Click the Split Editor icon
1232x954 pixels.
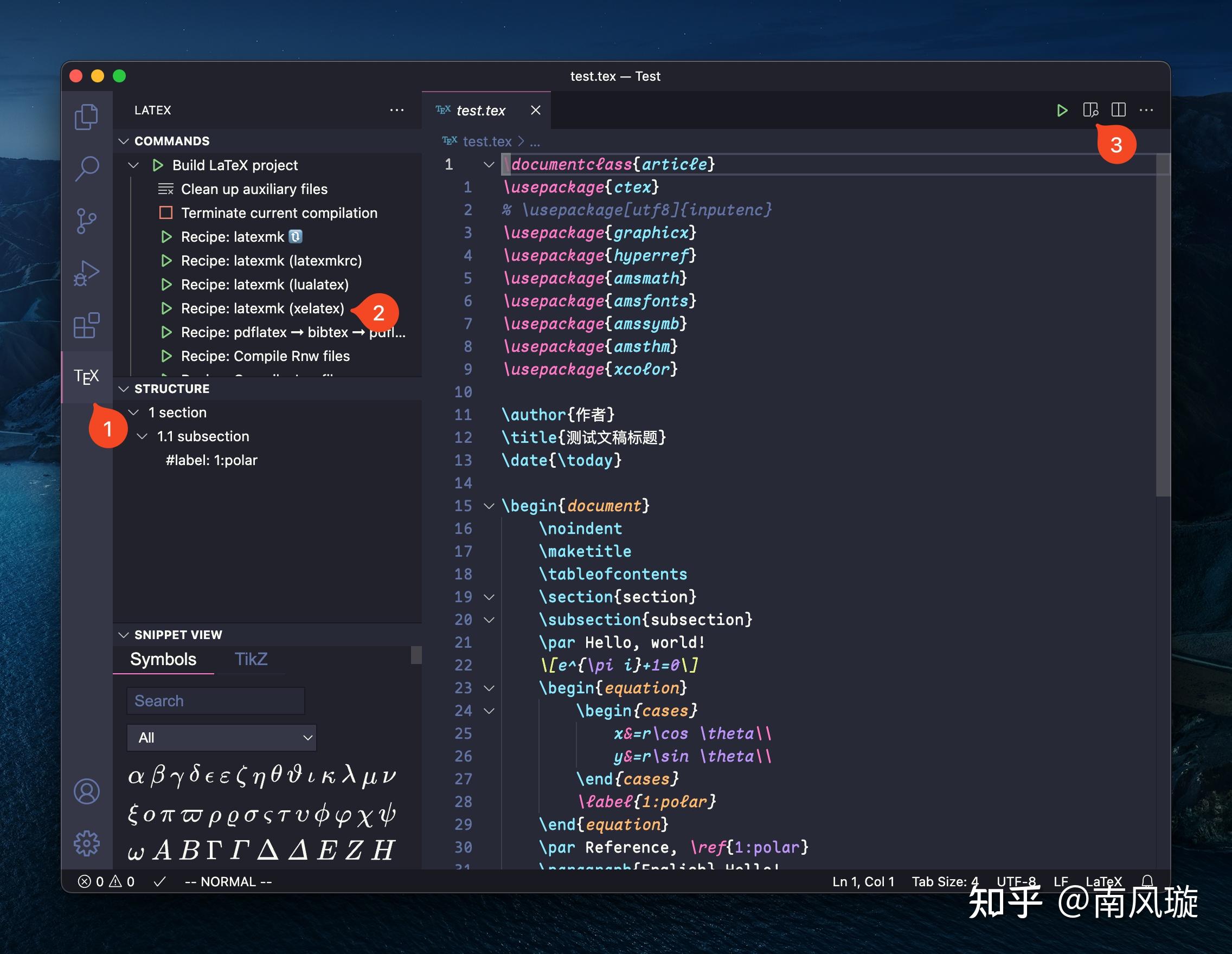click(x=1118, y=110)
